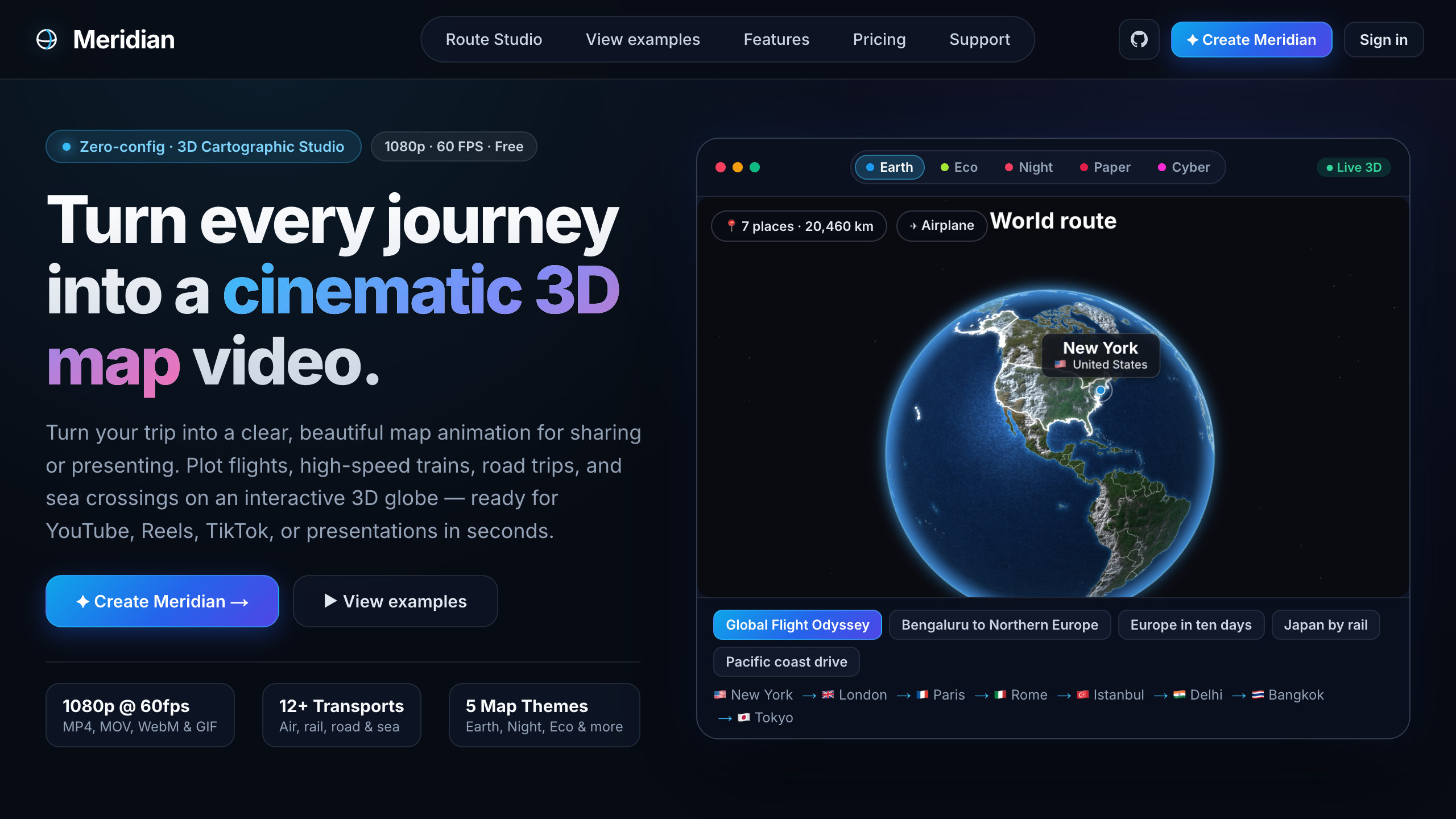Click the hero View examples play button

[x=395, y=601]
